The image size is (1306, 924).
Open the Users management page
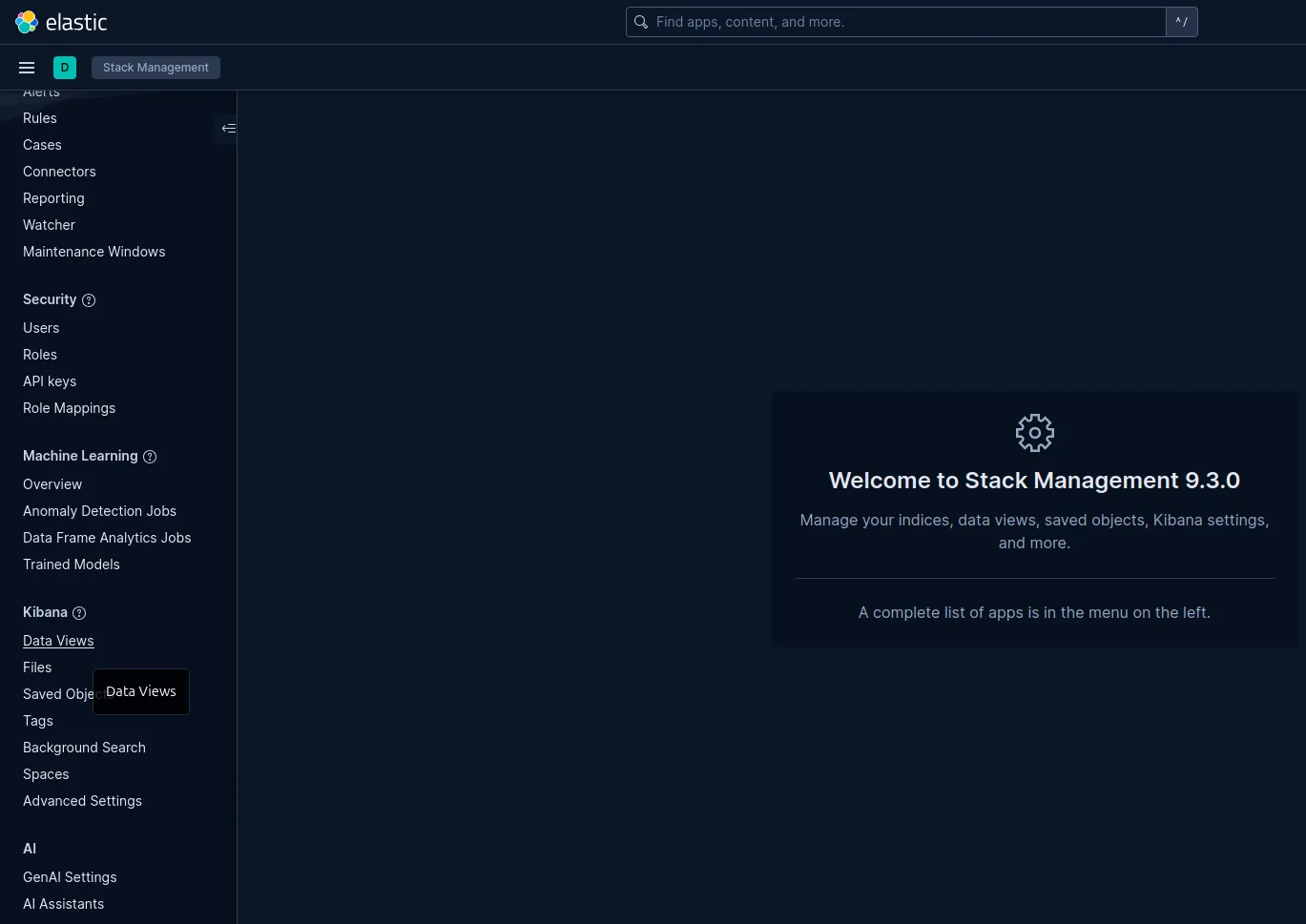pos(41,328)
